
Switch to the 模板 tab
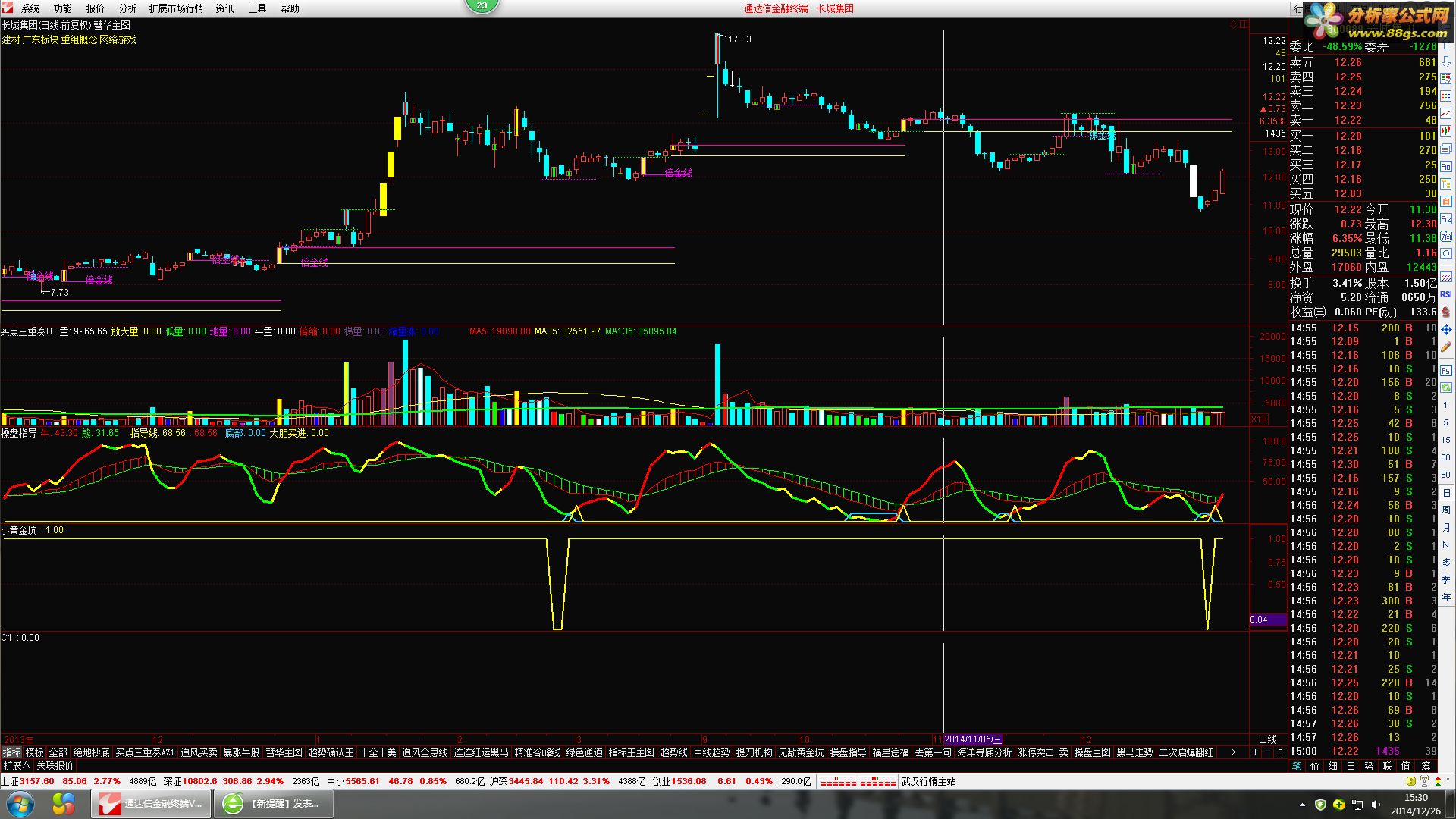pyautogui.click(x=35, y=752)
